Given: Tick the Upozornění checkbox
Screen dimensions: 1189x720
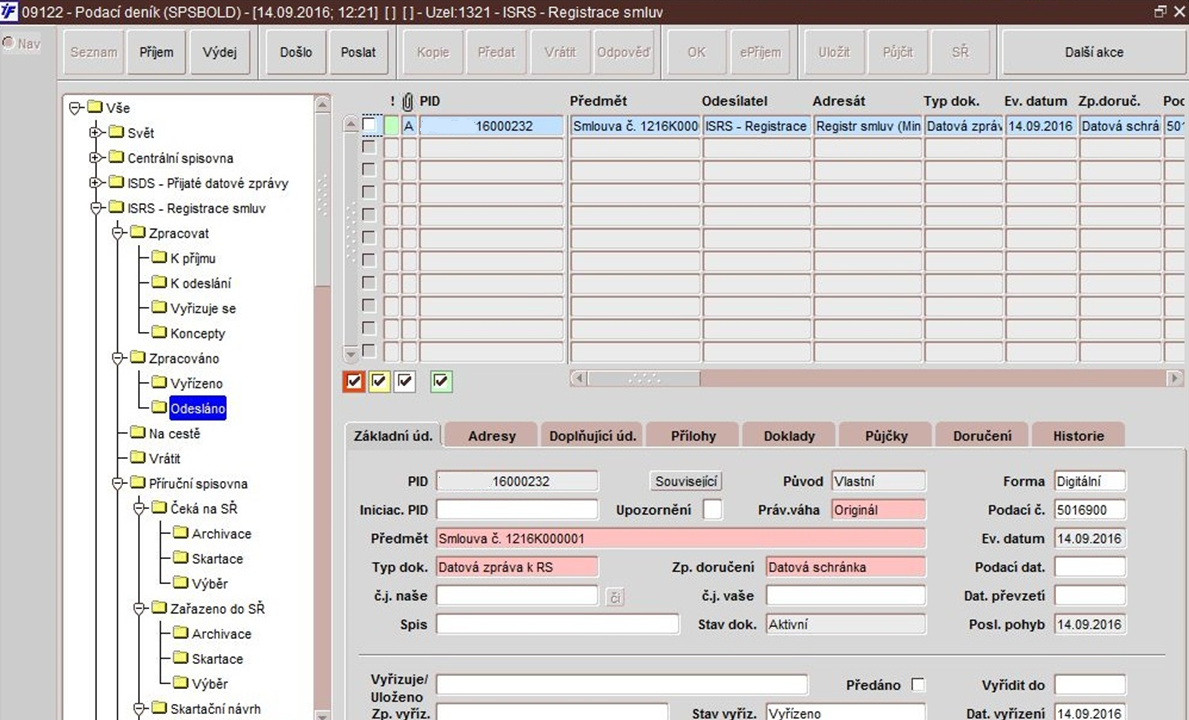Looking at the screenshot, I should pyautogui.click(x=713, y=509).
